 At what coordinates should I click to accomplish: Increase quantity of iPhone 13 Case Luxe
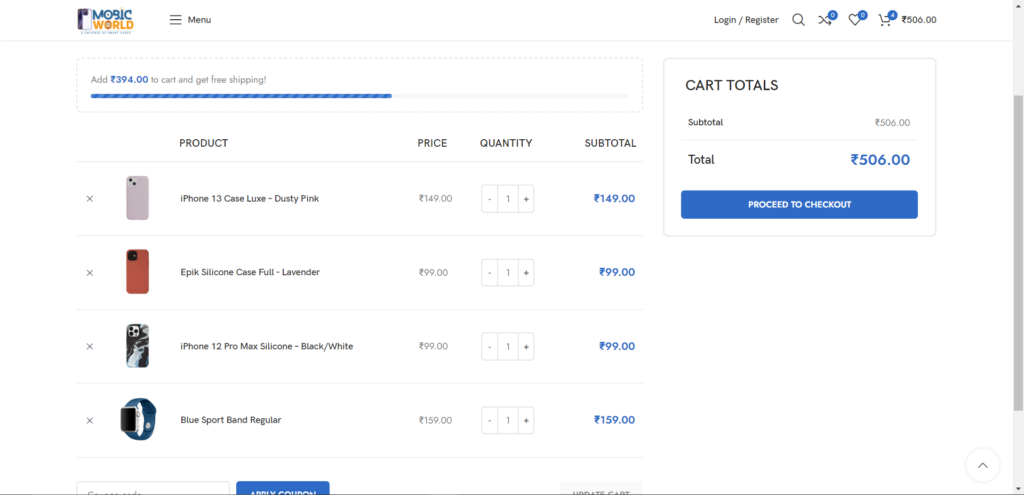click(526, 199)
